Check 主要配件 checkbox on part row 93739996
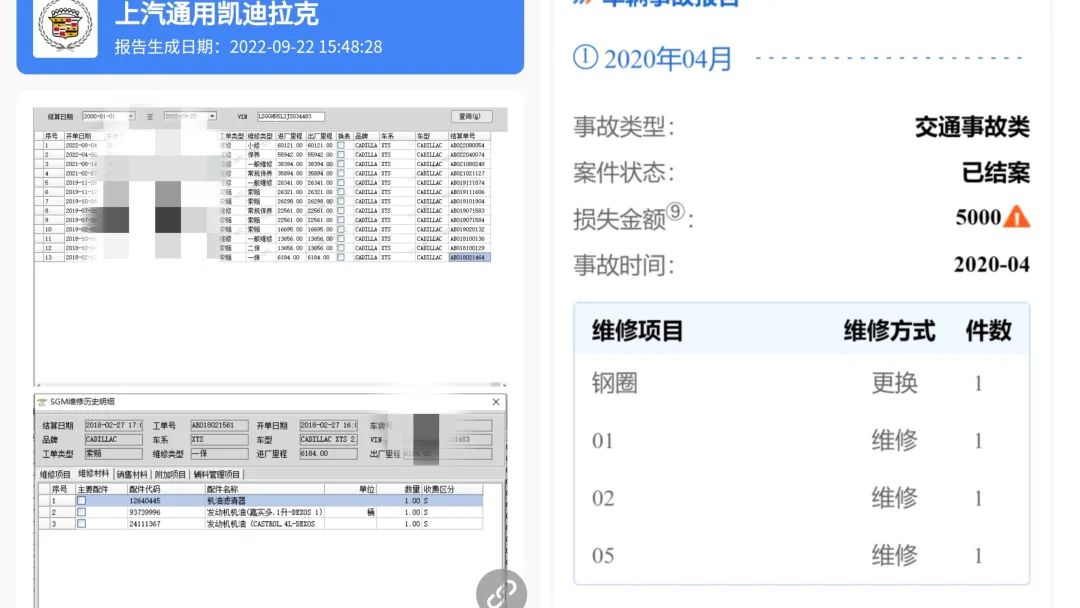 (82, 511)
